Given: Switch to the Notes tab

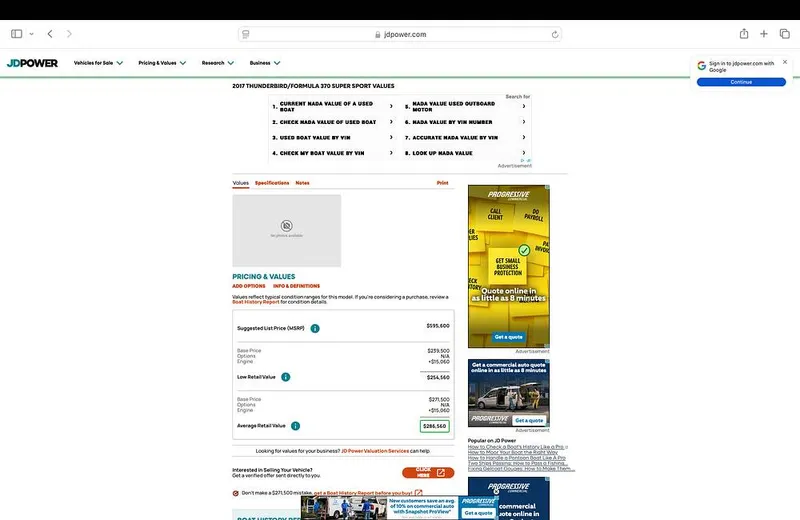Looking at the screenshot, I should pos(303,183).
